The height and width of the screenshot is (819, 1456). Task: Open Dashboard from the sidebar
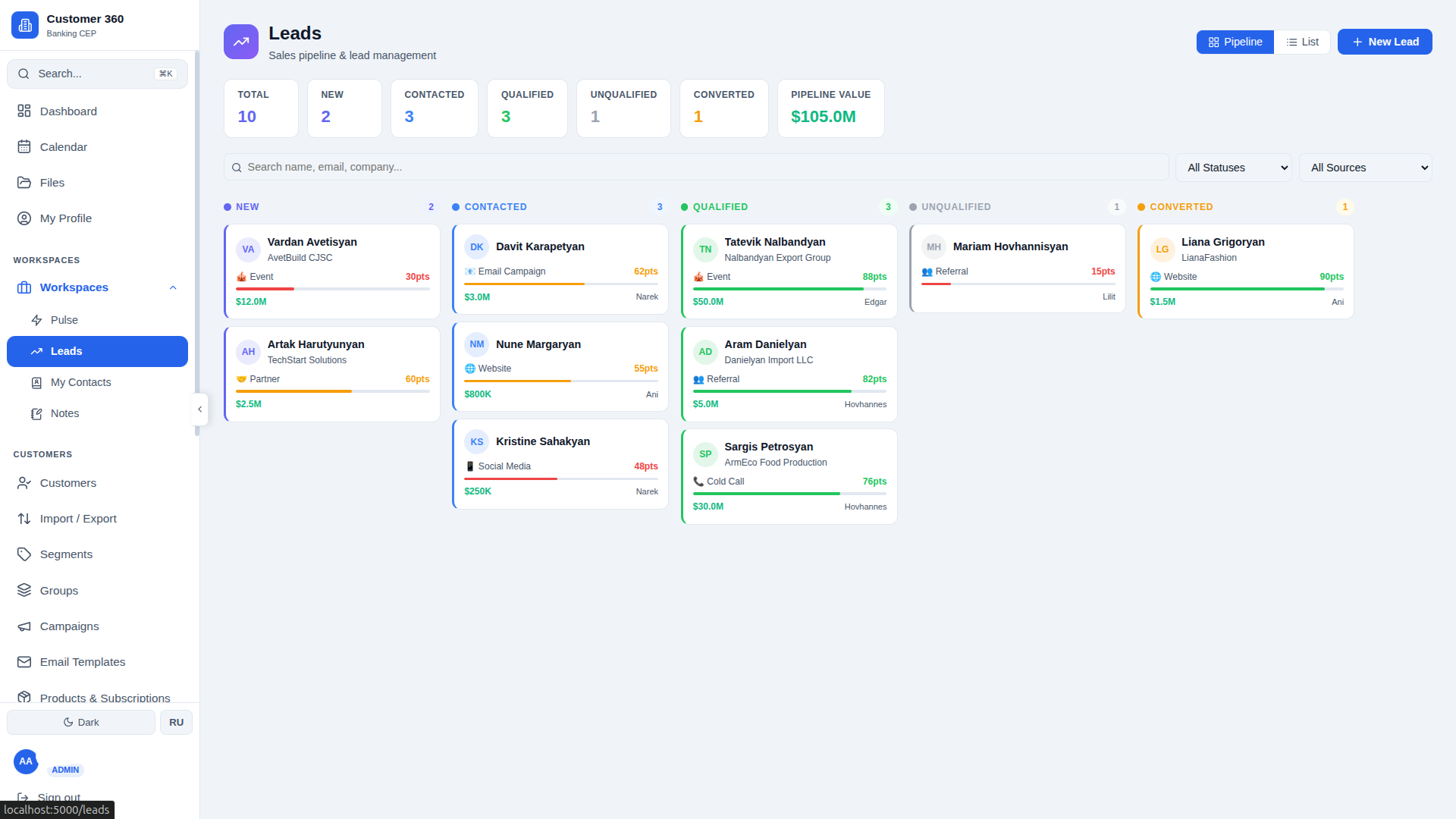click(x=97, y=111)
